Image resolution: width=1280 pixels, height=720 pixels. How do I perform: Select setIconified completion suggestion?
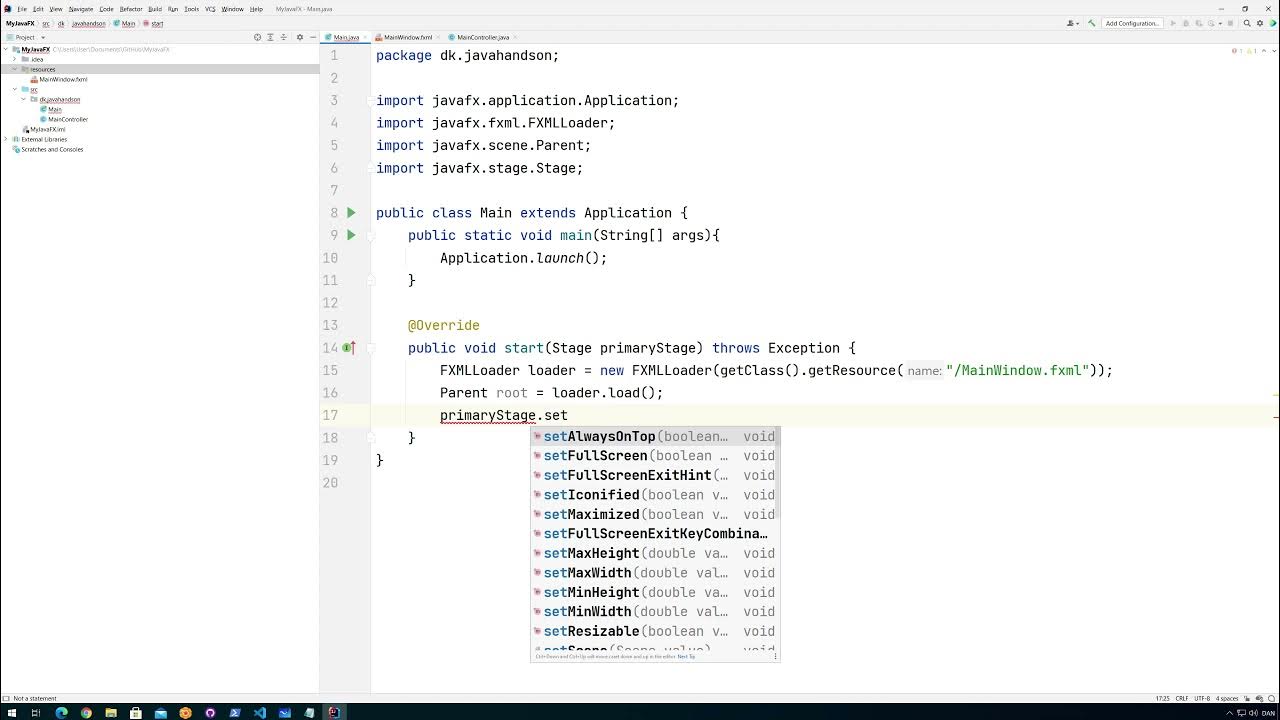[x=655, y=495]
